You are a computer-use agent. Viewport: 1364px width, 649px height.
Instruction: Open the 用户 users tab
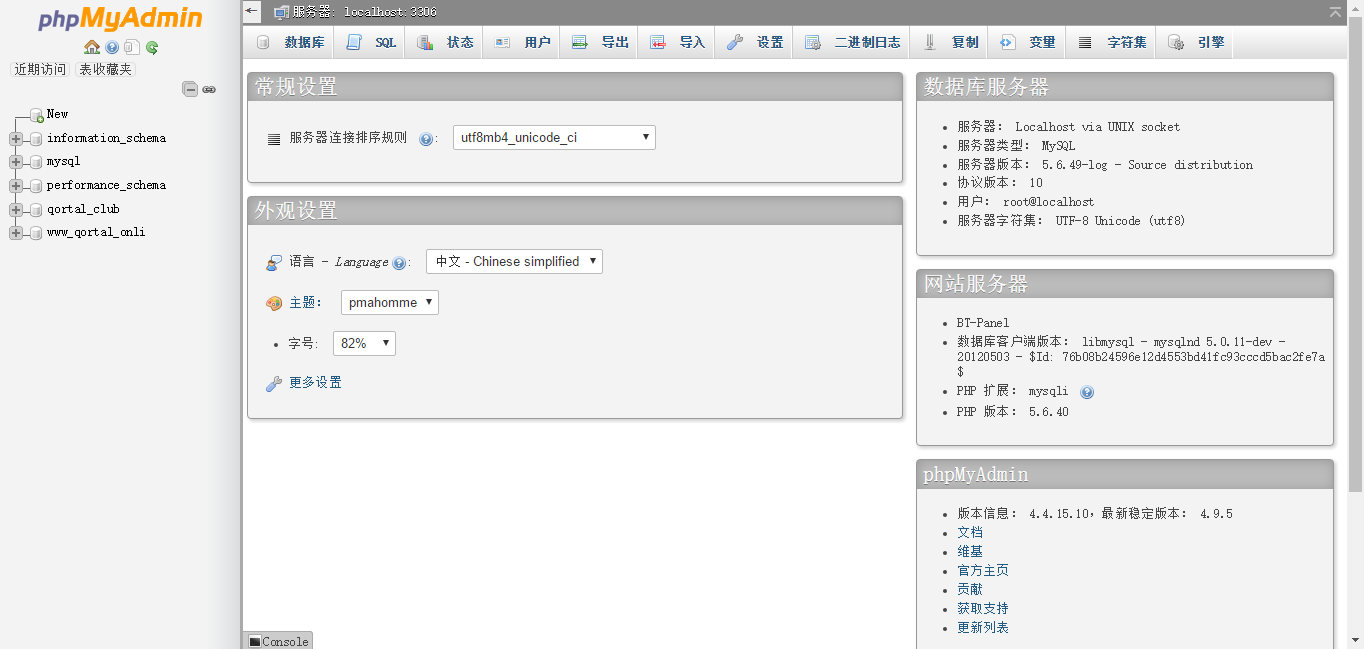[x=522, y=42]
